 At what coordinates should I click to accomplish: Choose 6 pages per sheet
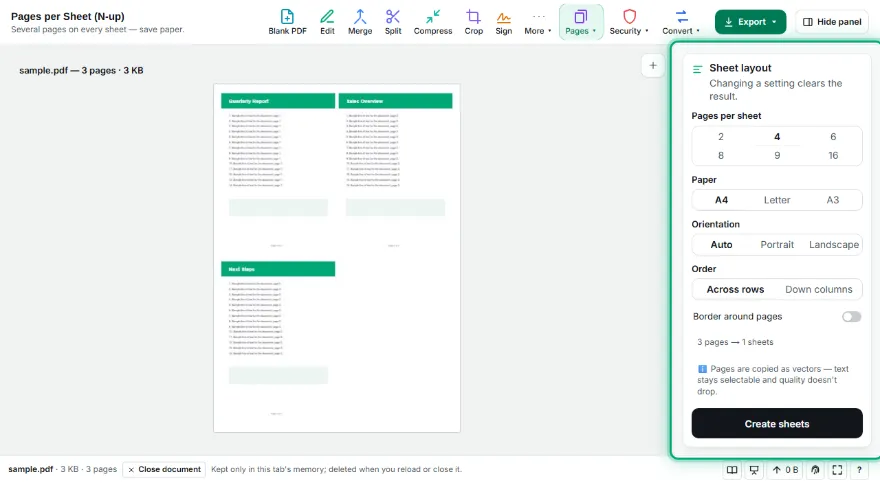(x=833, y=136)
